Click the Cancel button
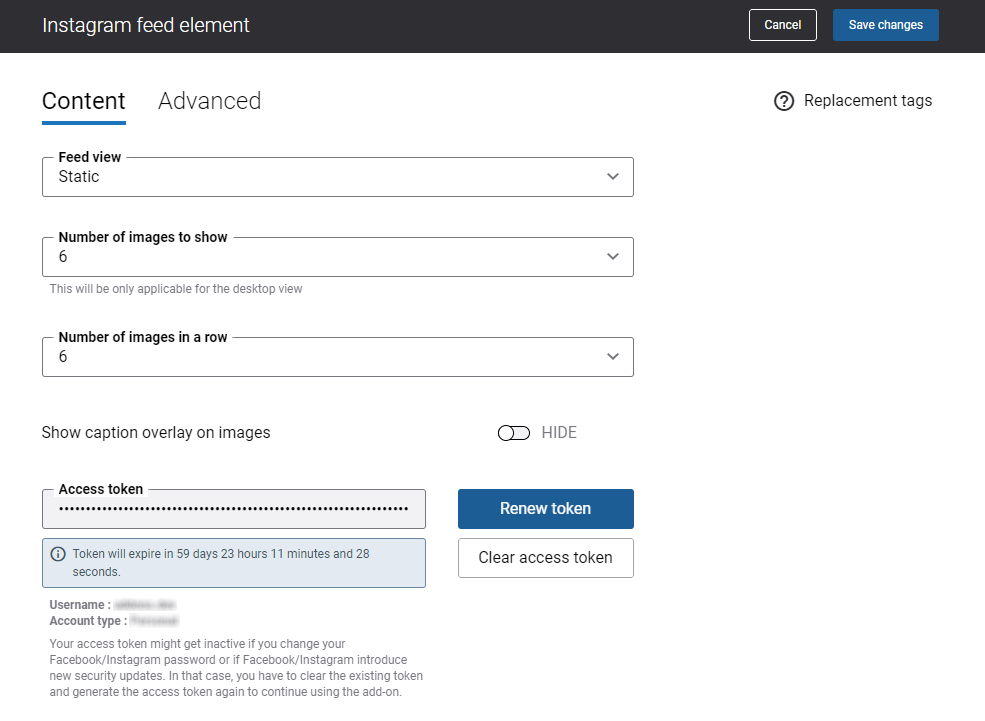Viewport: 985px width, 721px height. (x=783, y=25)
